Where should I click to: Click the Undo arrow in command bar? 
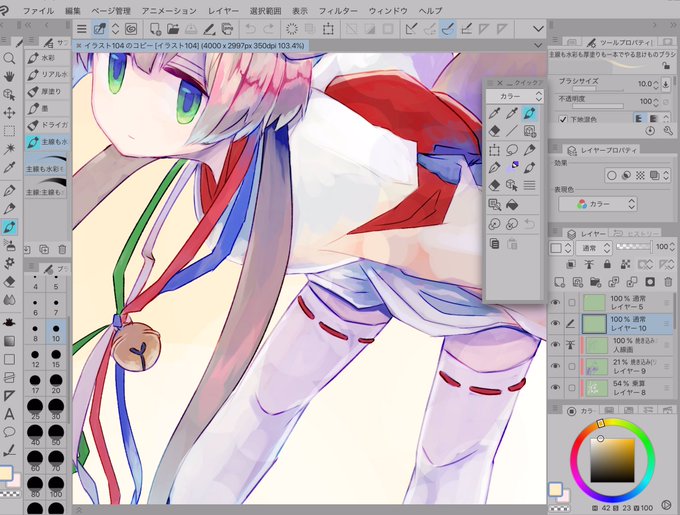click(x=250, y=29)
